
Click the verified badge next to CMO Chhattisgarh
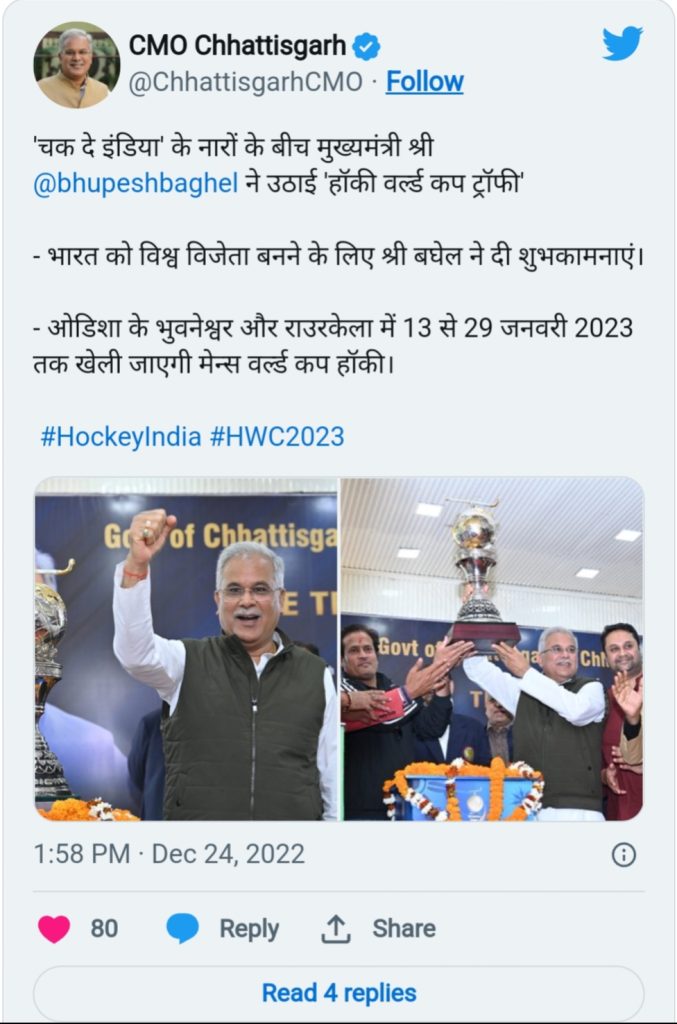(x=366, y=46)
